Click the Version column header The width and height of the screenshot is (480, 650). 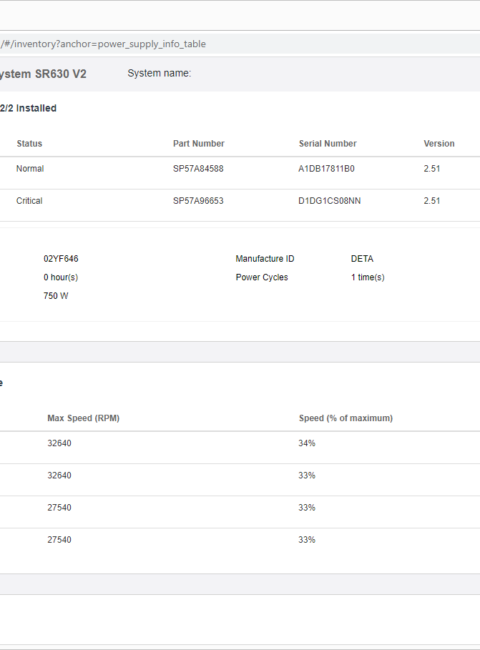[x=439, y=143]
